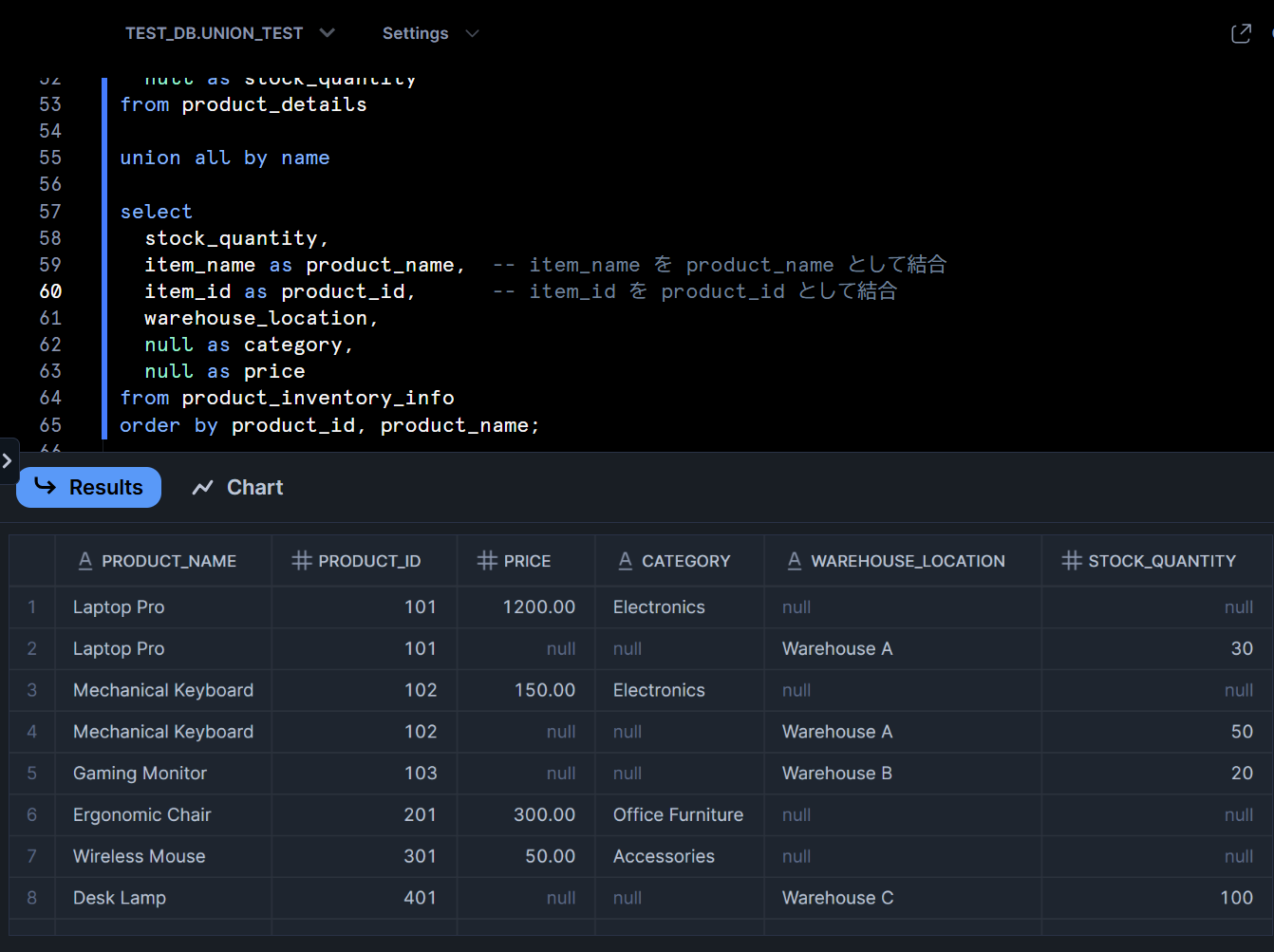Viewport: 1274px width, 952px height.
Task: Select result row number 1
Action: pyautogui.click(x=32, y=607)
